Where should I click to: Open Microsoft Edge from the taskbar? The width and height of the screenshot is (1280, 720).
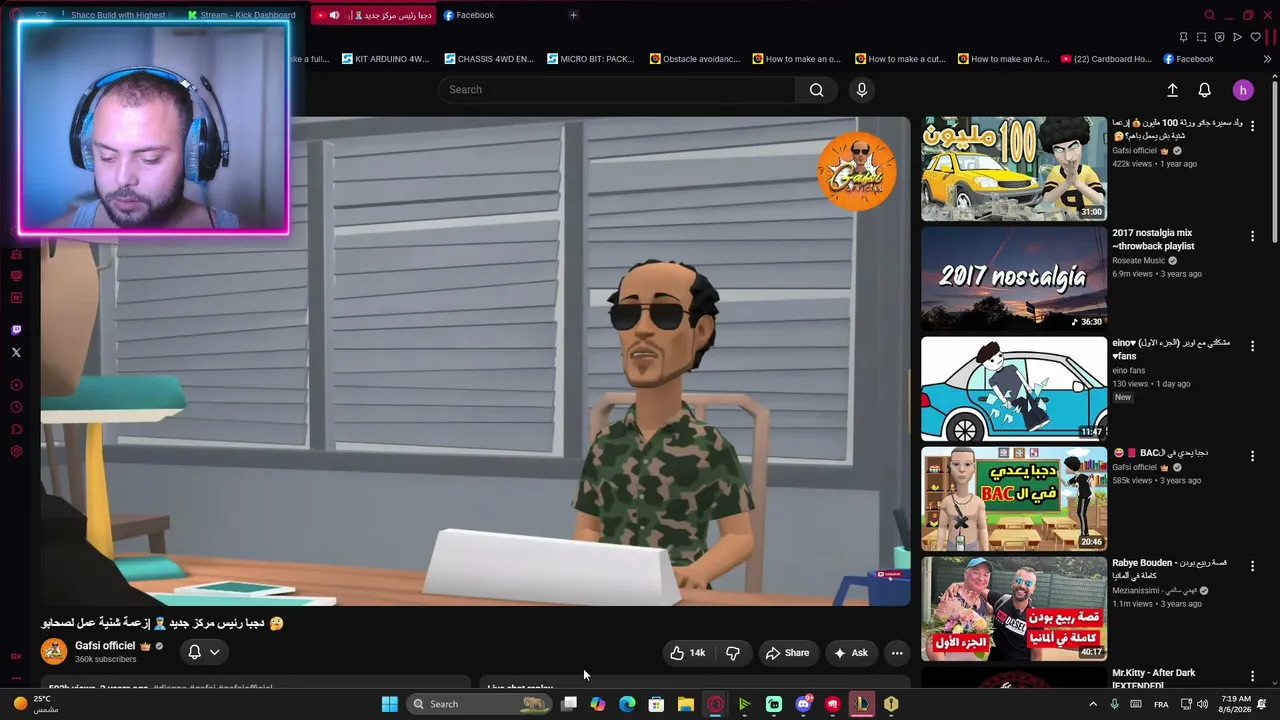(x=627, y=704)
